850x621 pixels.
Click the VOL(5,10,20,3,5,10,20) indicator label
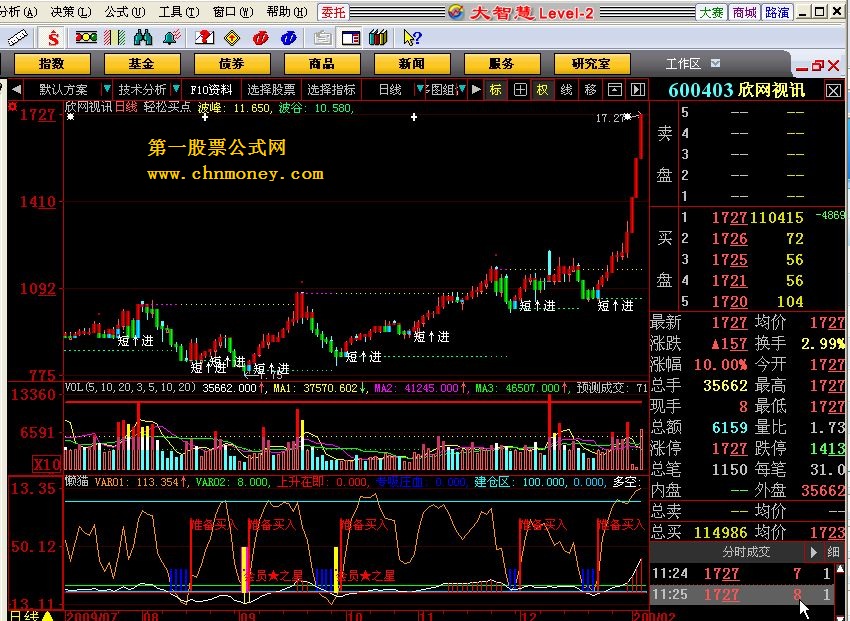point(130,387)
